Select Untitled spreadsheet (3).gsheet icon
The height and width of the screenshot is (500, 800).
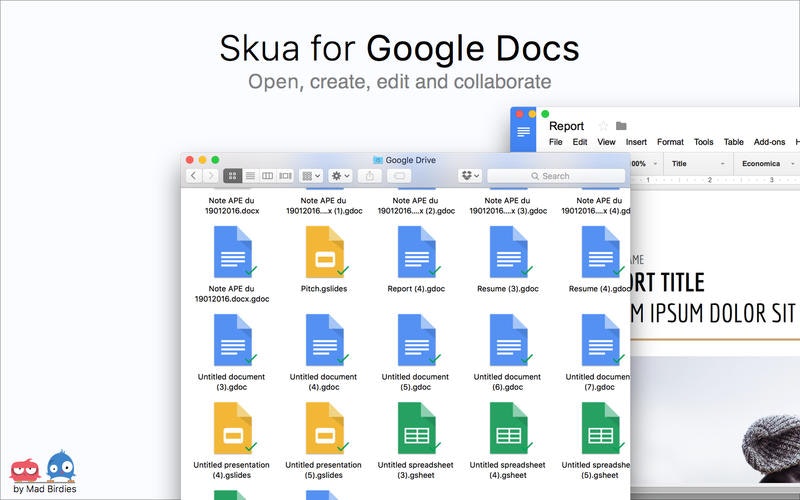[416, 429]
